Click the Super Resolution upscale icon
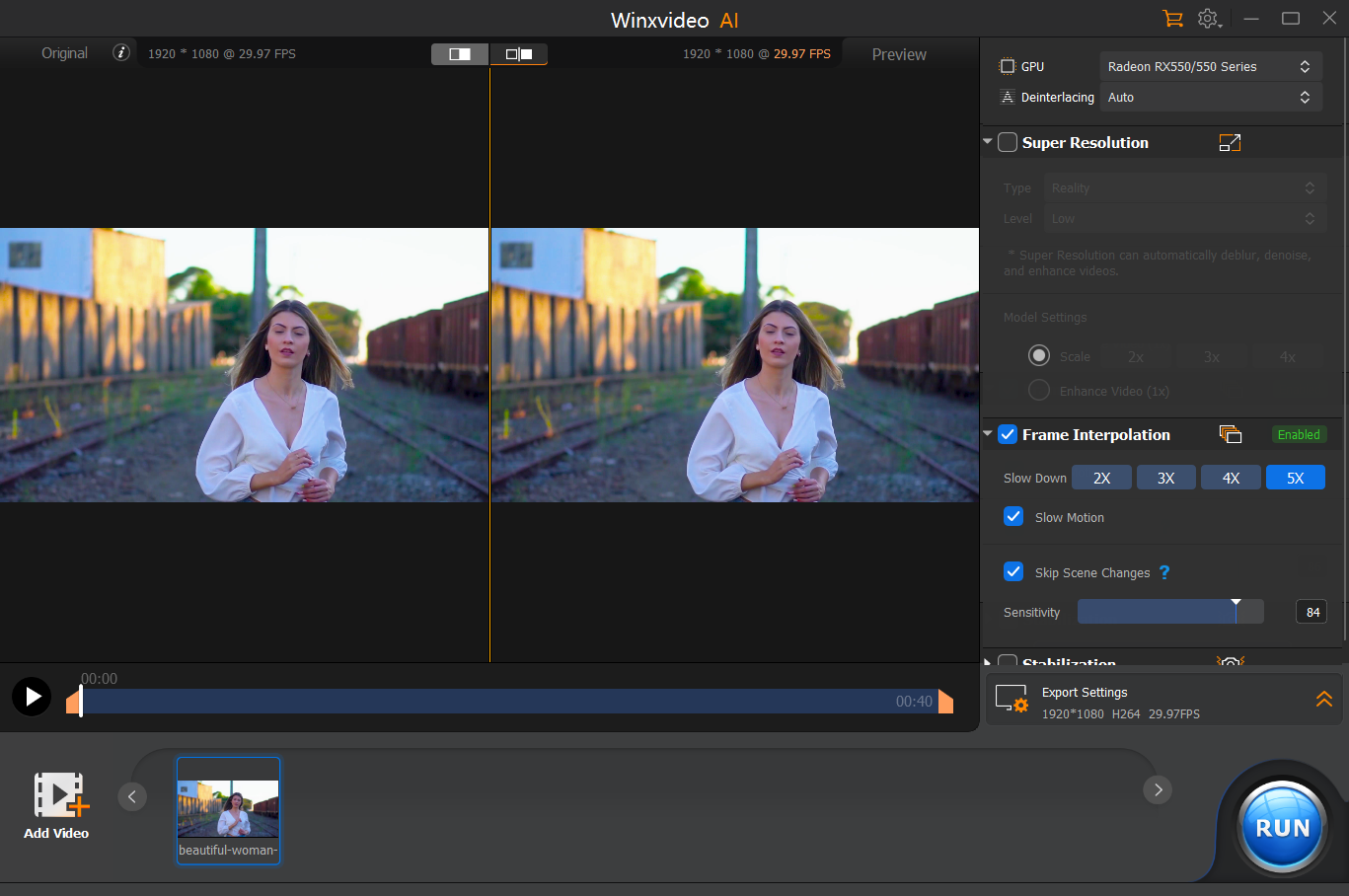1349x896 pixels. (x=1230, y=143)
